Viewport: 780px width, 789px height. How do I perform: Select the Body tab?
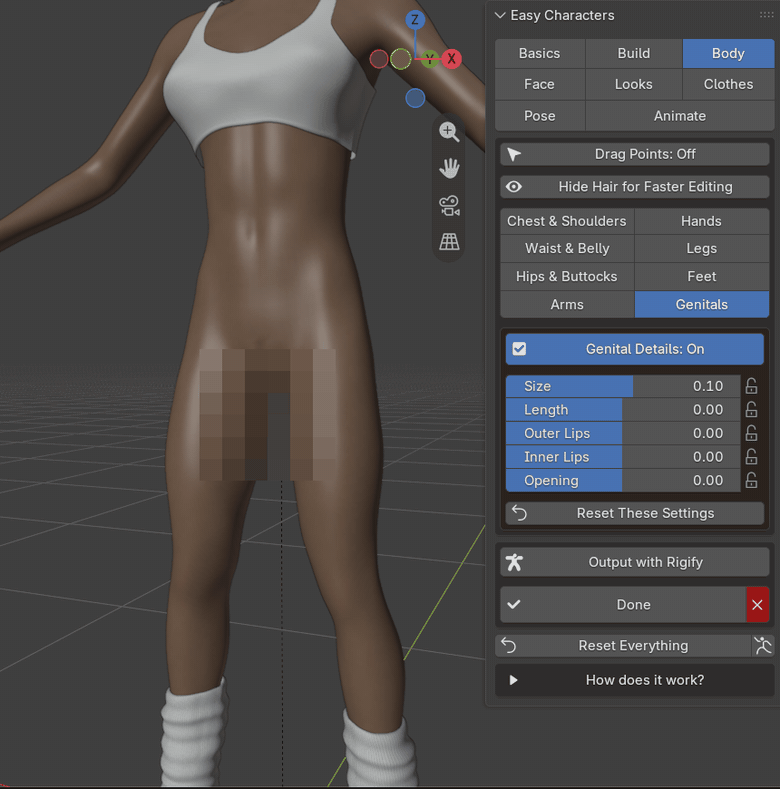tap(728, 53)
